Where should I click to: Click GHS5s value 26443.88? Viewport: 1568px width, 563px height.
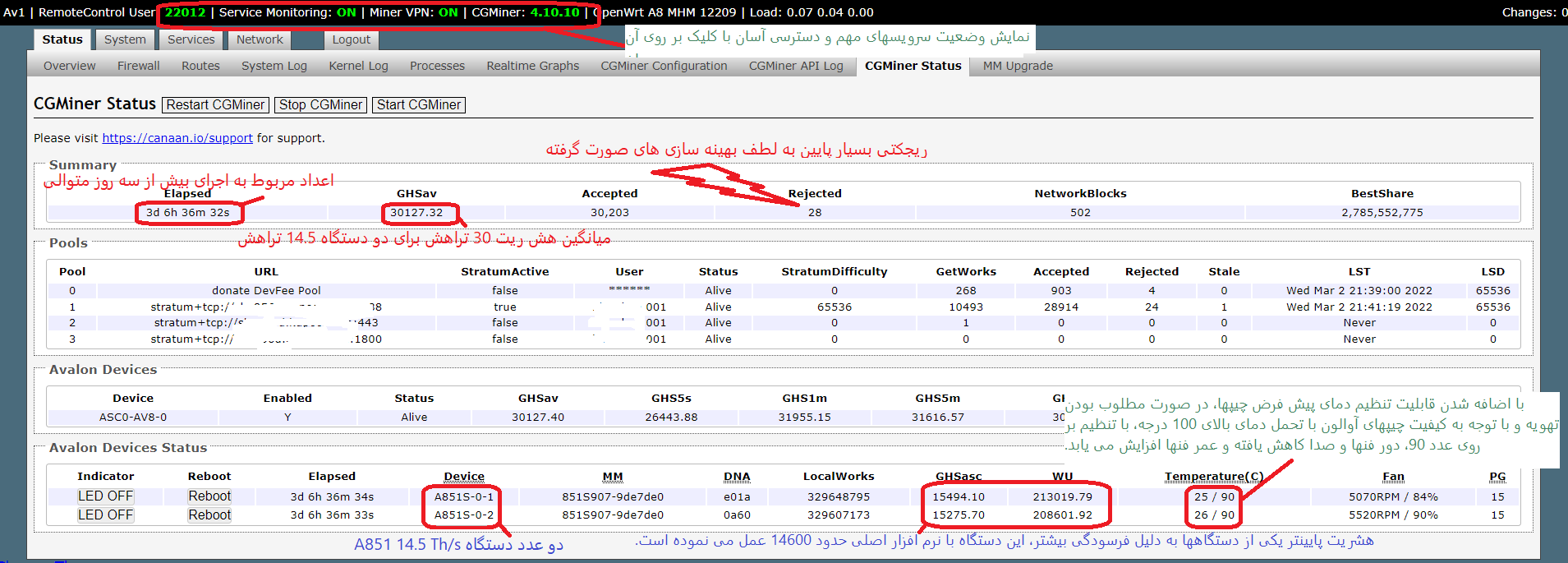pyautogui.click(x=671, y=417)
